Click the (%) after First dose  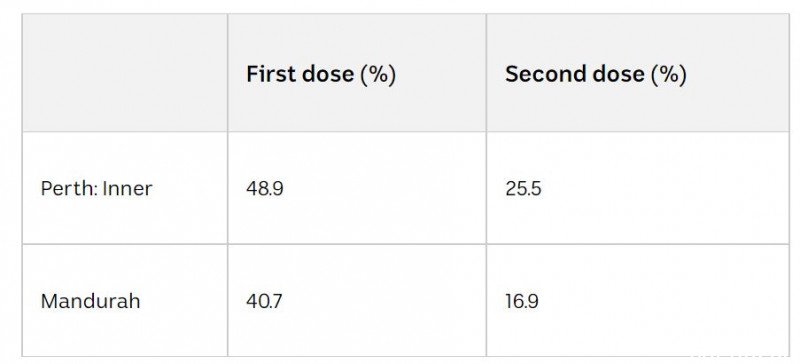pos(378,75)
